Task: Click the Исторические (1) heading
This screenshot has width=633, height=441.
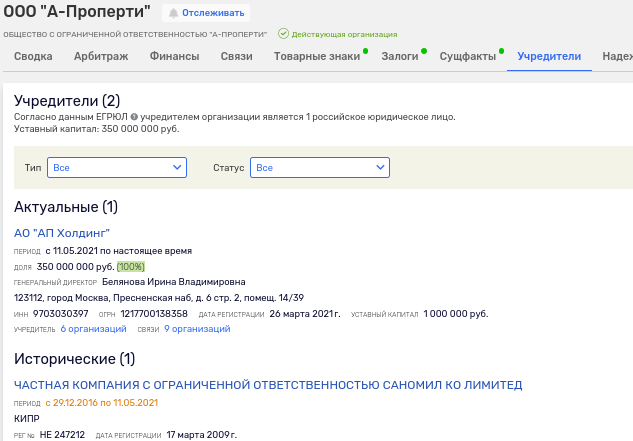Action: (74, 359)
